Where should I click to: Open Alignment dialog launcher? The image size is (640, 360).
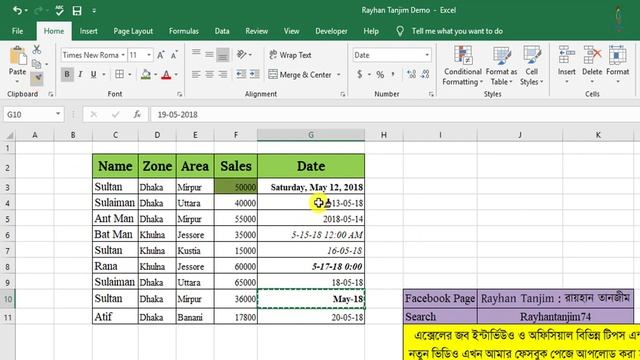pyautogui.click(x=342, y=94)
